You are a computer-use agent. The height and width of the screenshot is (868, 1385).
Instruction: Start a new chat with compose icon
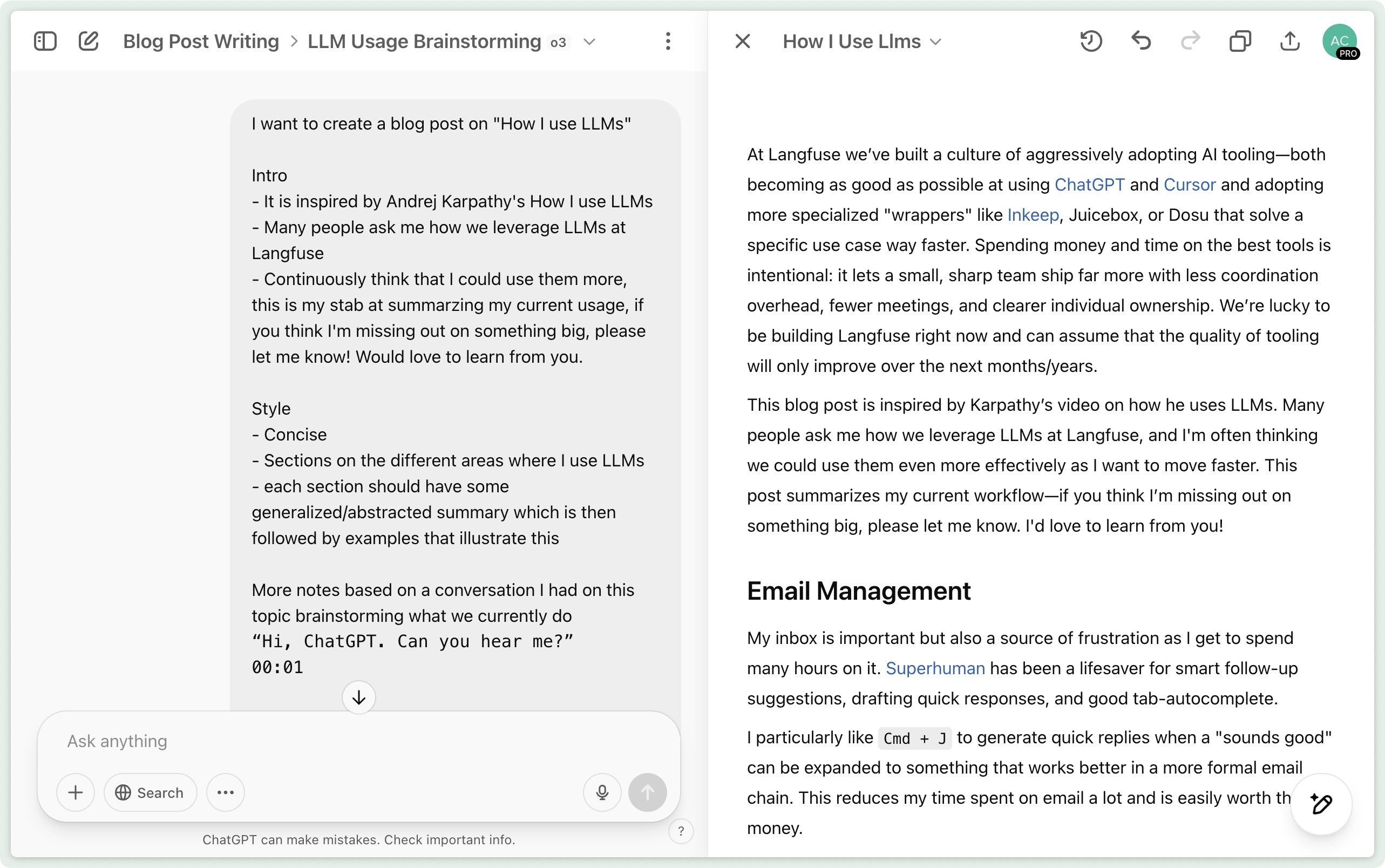[x=89, y=42]
